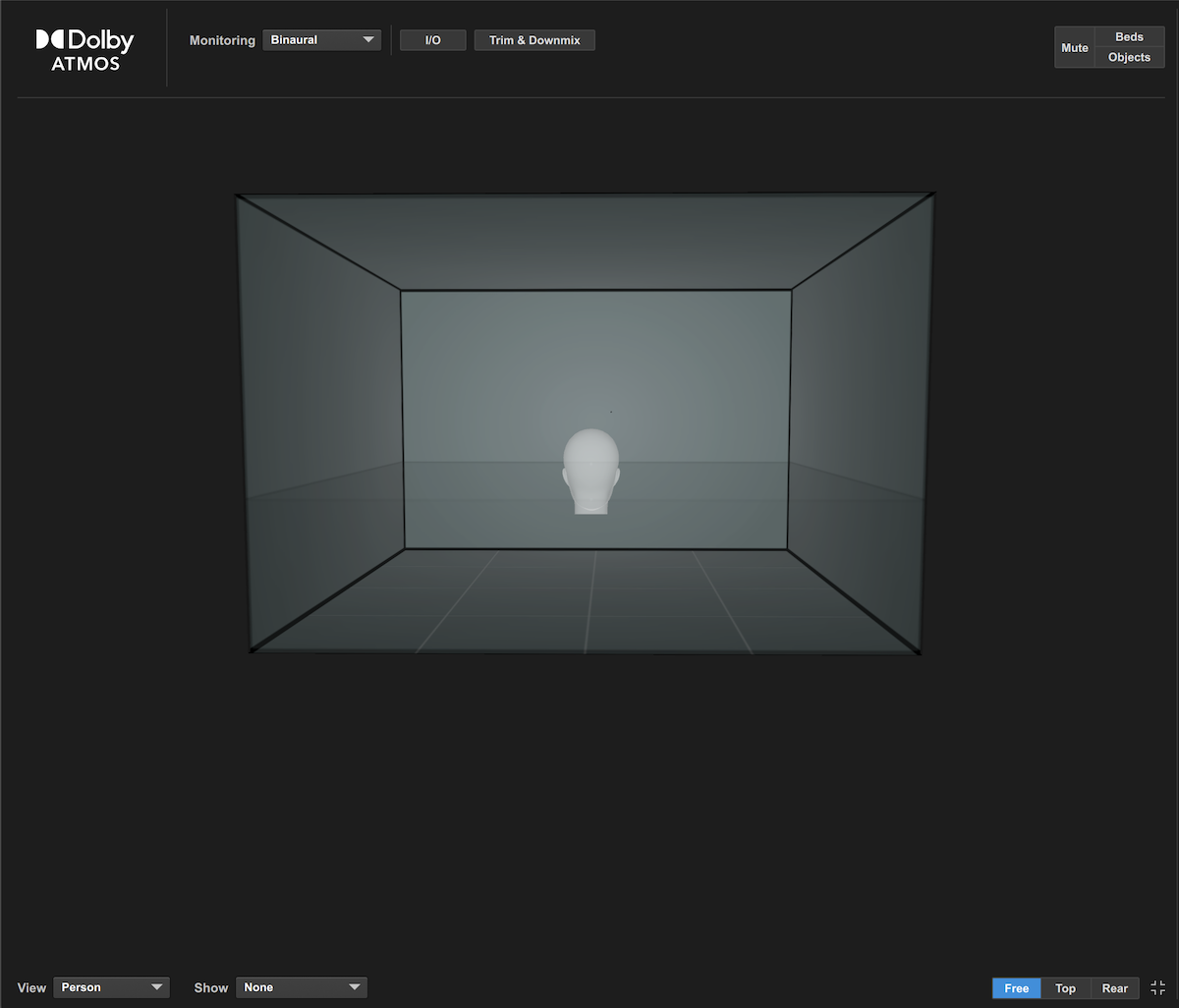Image resolution: width=1179 pixels, height=1008 pixels.
Task: Open the View mode dropdown showing Person
Action: coord(111,987)
